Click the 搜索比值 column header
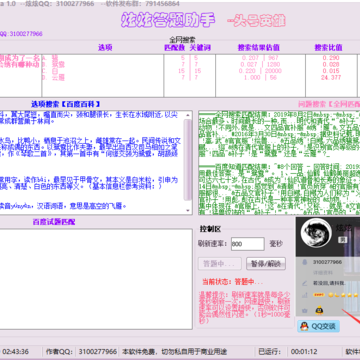360x360 pixels. coord(329,48)
